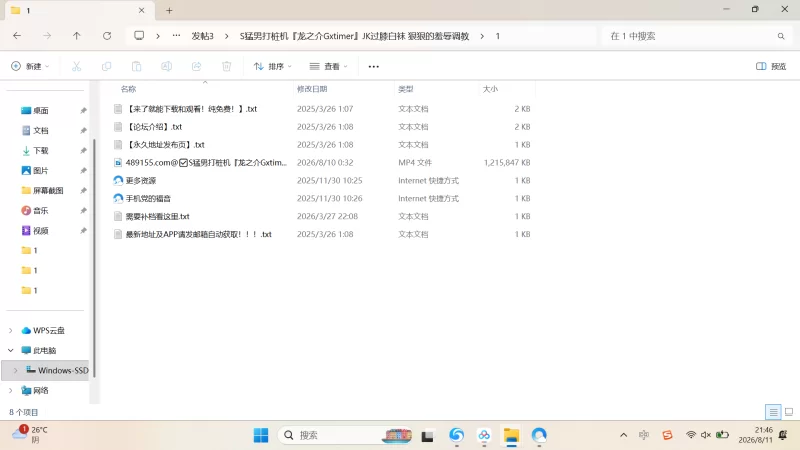Image resolution: width=800 pixels, height=450 pixels.
Task: Open 音乐 in the sidebar
Action: (x=41, y=210)
